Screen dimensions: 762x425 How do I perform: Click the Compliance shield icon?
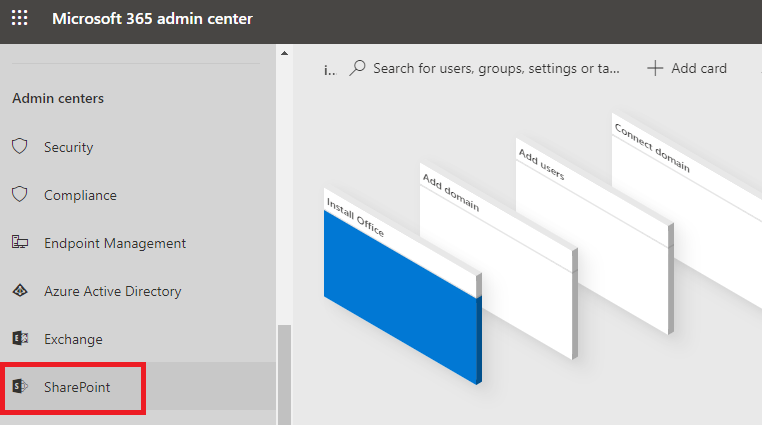19,195
